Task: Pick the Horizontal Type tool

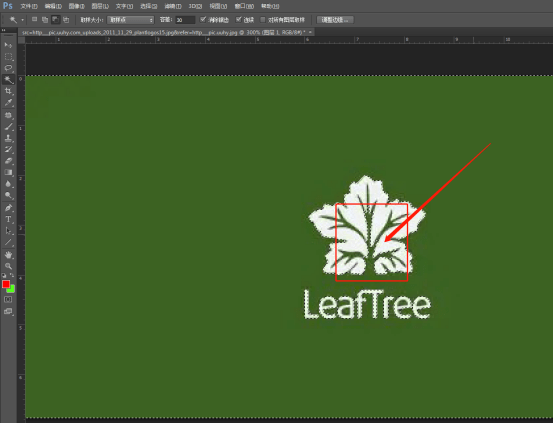Action: pos(8,219)
